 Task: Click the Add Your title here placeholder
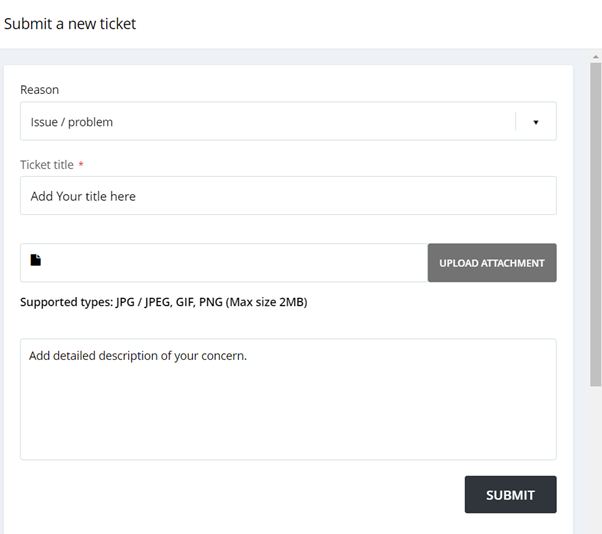83,196
